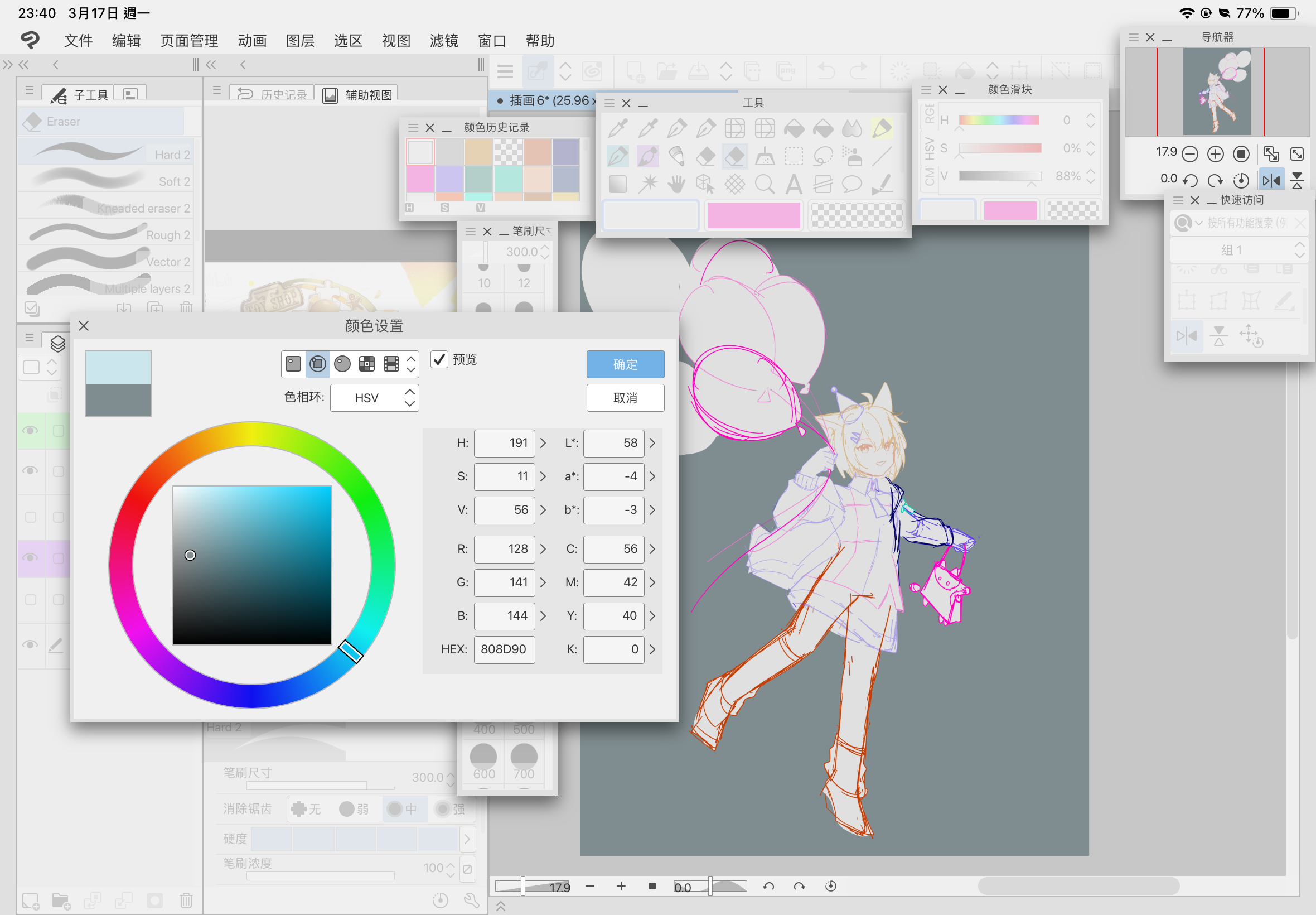Select the 3D Object operation tool

click(x=705, y=184)
